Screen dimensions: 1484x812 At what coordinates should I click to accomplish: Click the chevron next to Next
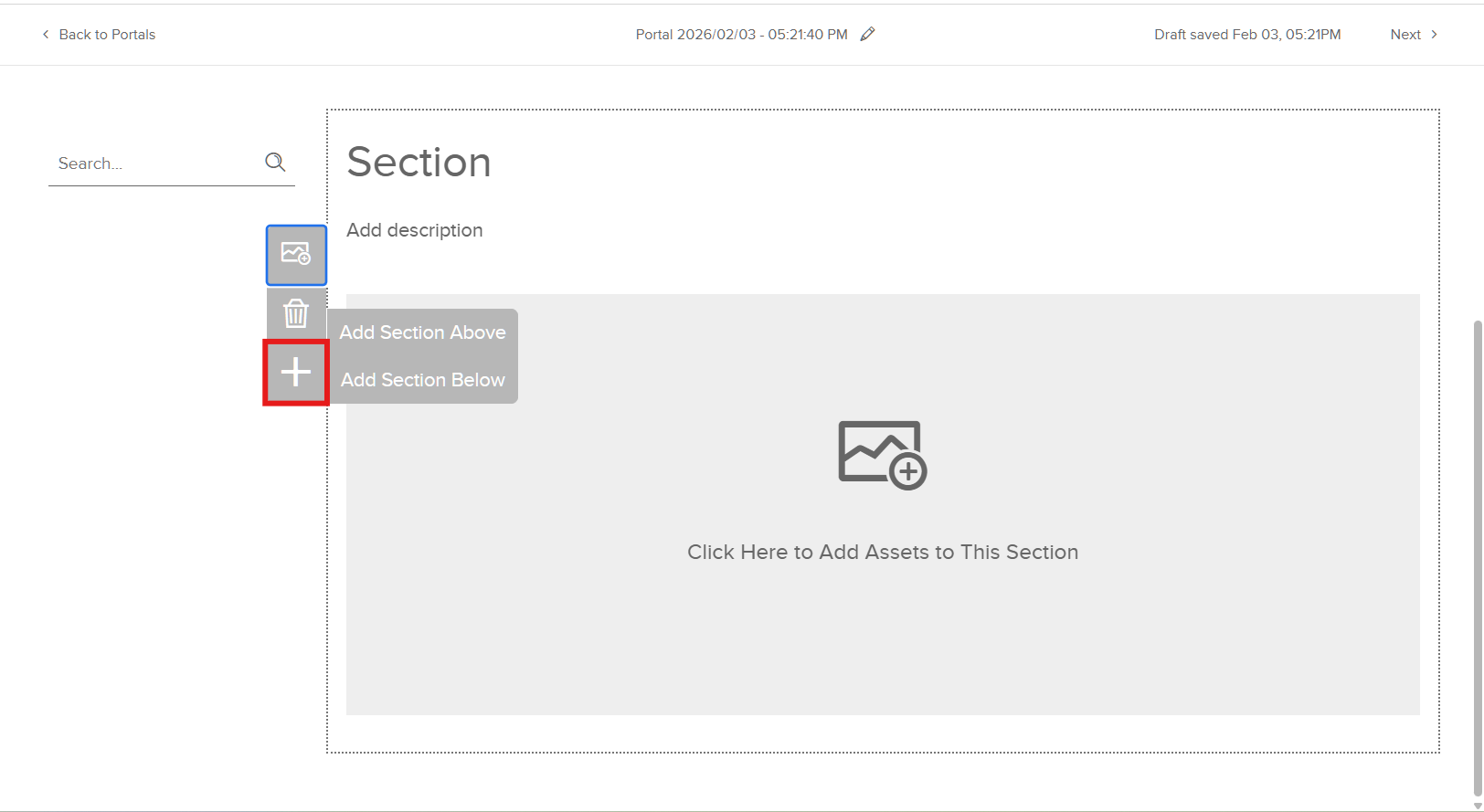pyautogui.click(x=1434, y=34)
